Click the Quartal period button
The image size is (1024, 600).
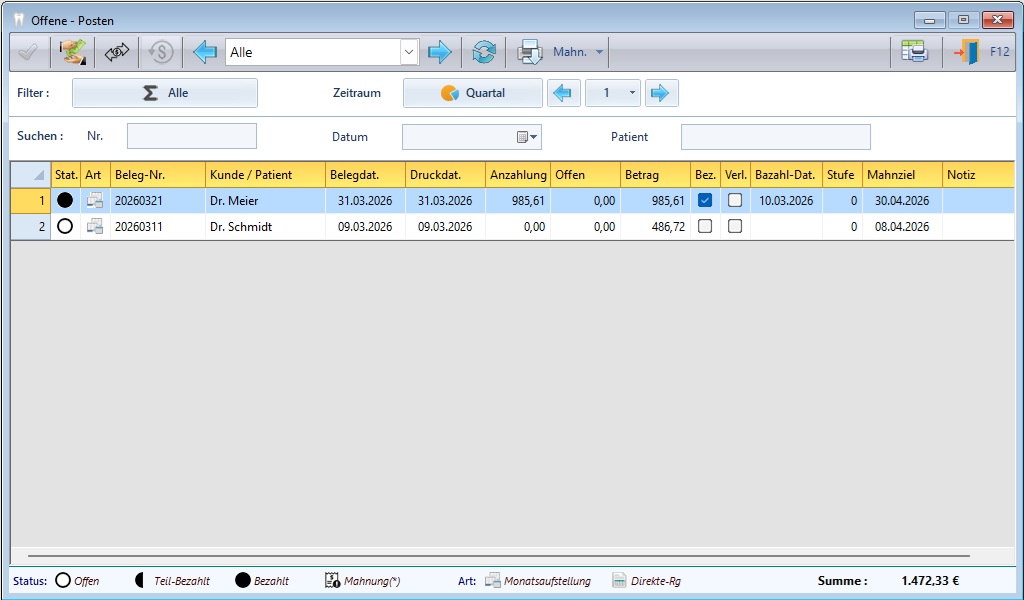(473, 93)
